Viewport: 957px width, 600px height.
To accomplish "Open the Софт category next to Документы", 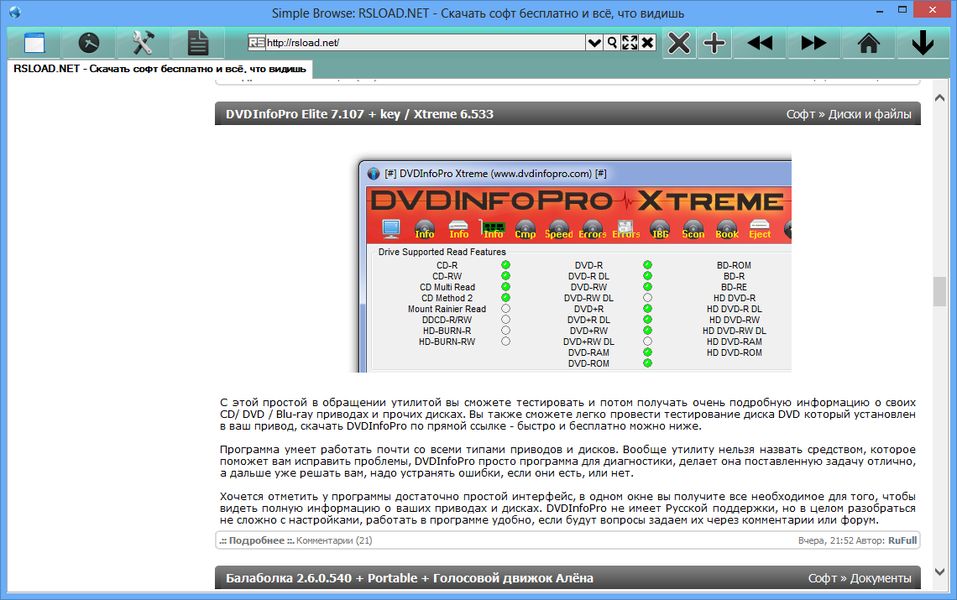I will pos(822,578).
